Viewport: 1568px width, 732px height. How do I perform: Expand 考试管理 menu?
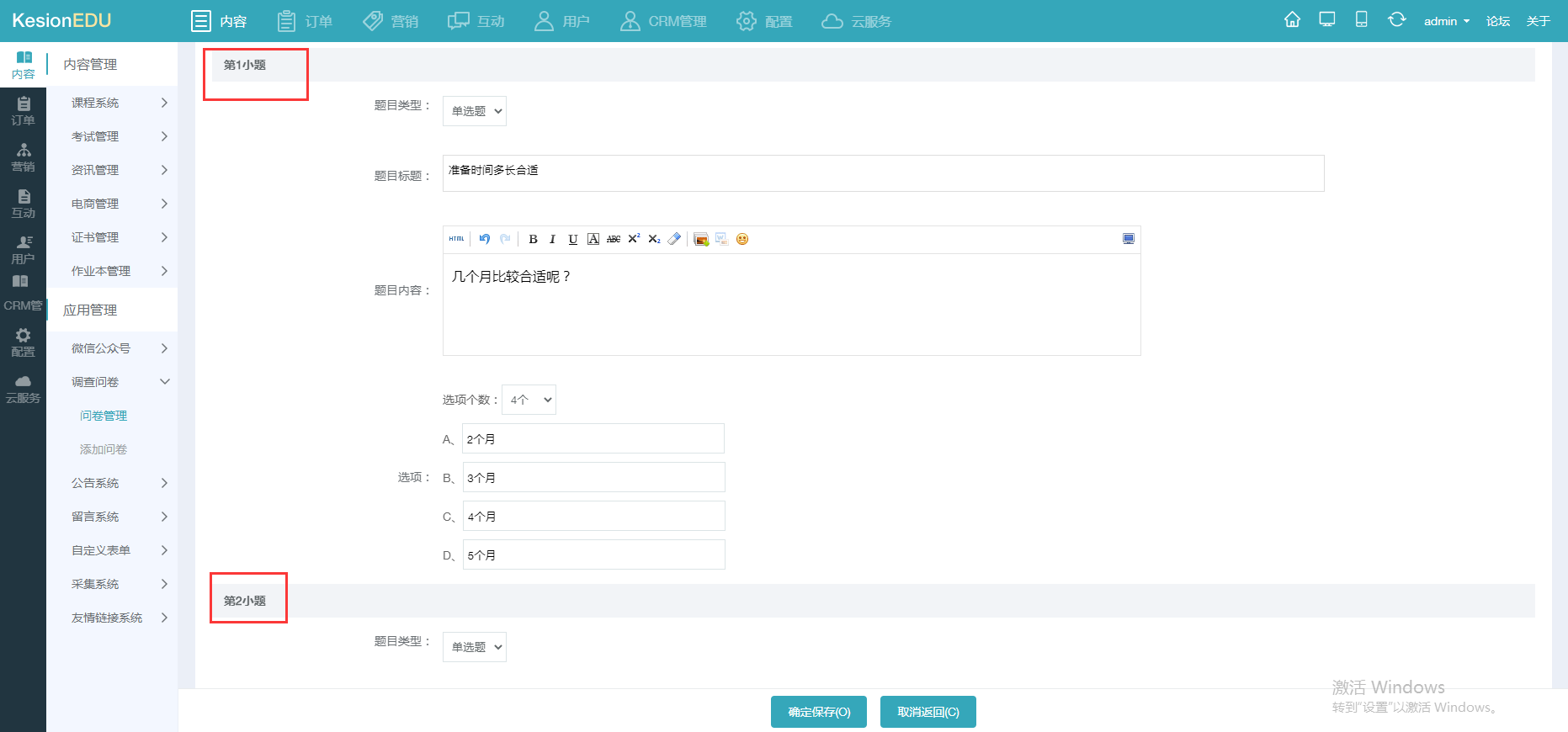tap(112, 136)
